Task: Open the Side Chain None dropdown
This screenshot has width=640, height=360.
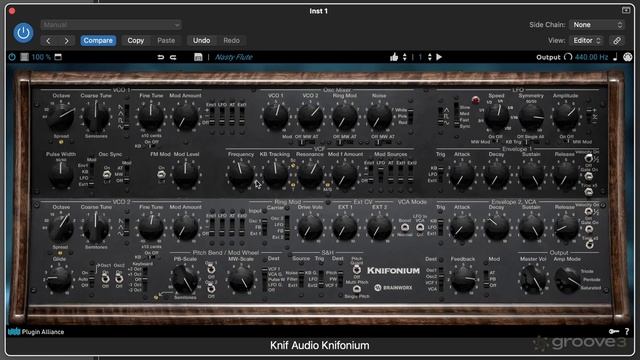Action: coord(598,25)
